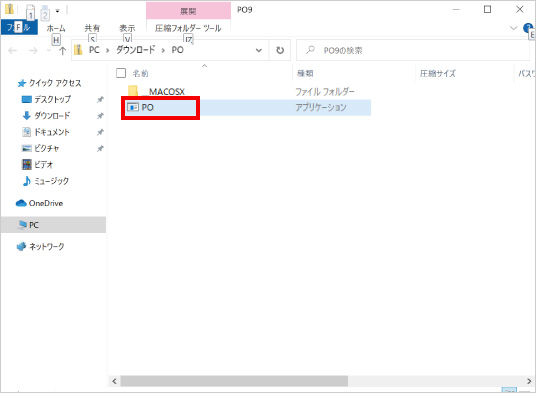Click the pink 展開 contextual tab
Viewport: 536px width, 393px height.
[188, 11]
